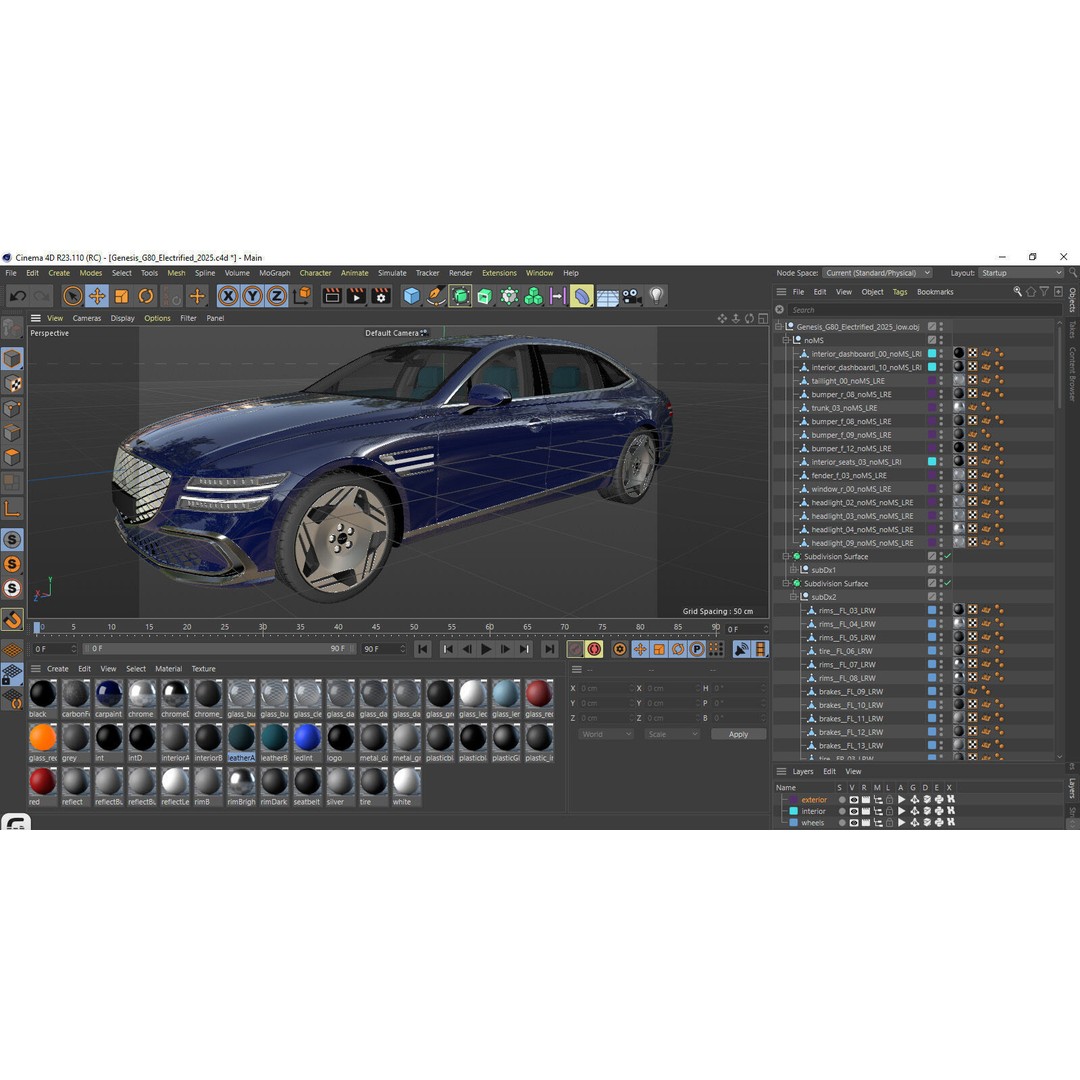Click the Bend deformer icon
1080x1080 pixels.
click(581, 296)
